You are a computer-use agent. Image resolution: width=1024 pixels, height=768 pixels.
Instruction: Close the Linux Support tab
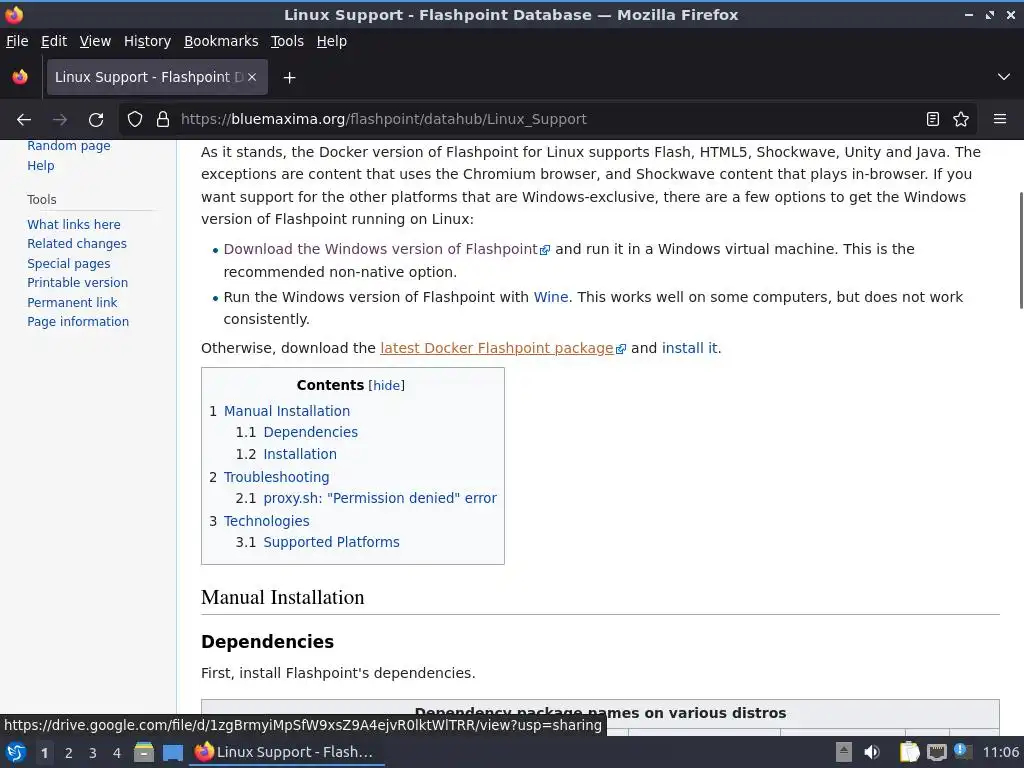pyautogui.click(x=252, y=77)
